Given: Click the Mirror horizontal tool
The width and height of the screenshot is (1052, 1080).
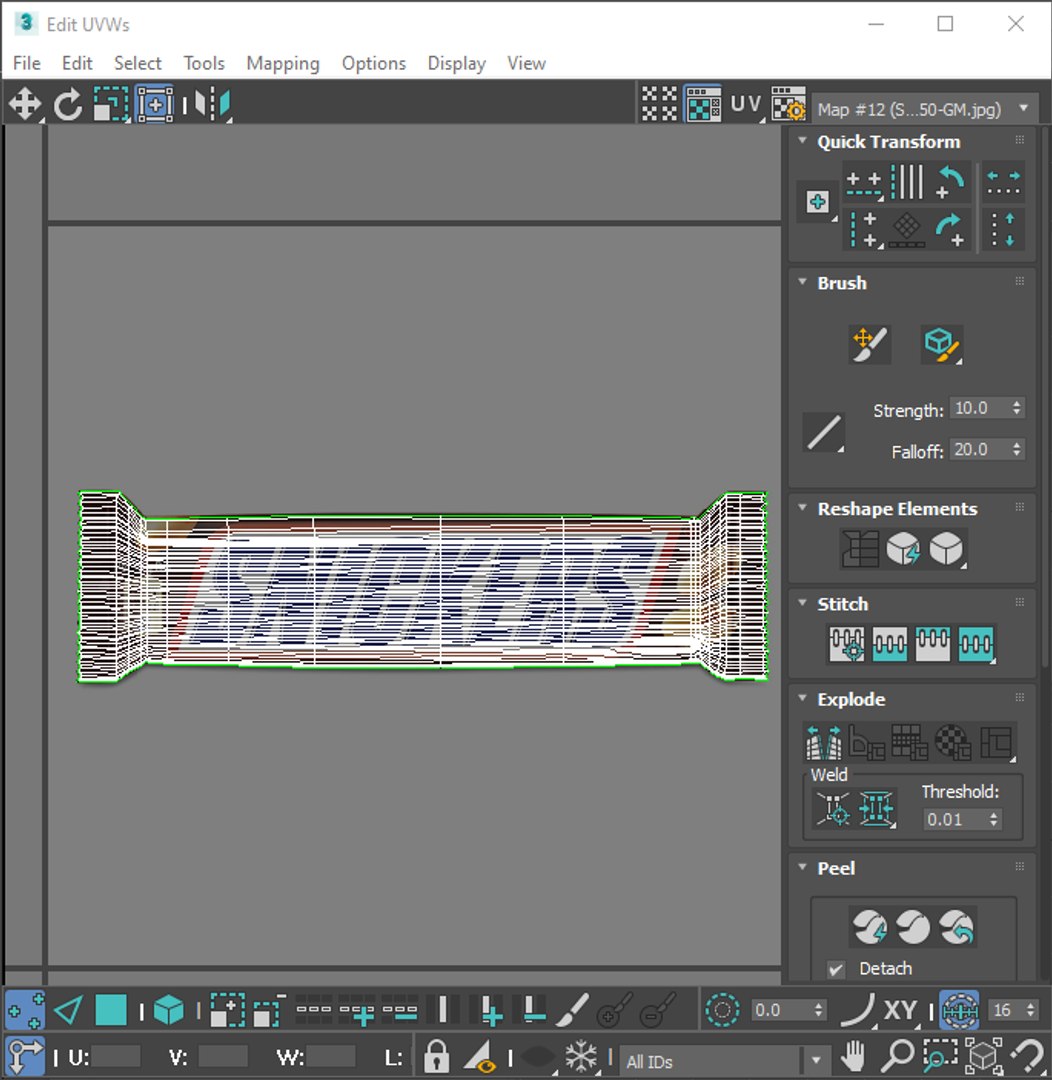Looking at the screenshot, I should point(212,105).
